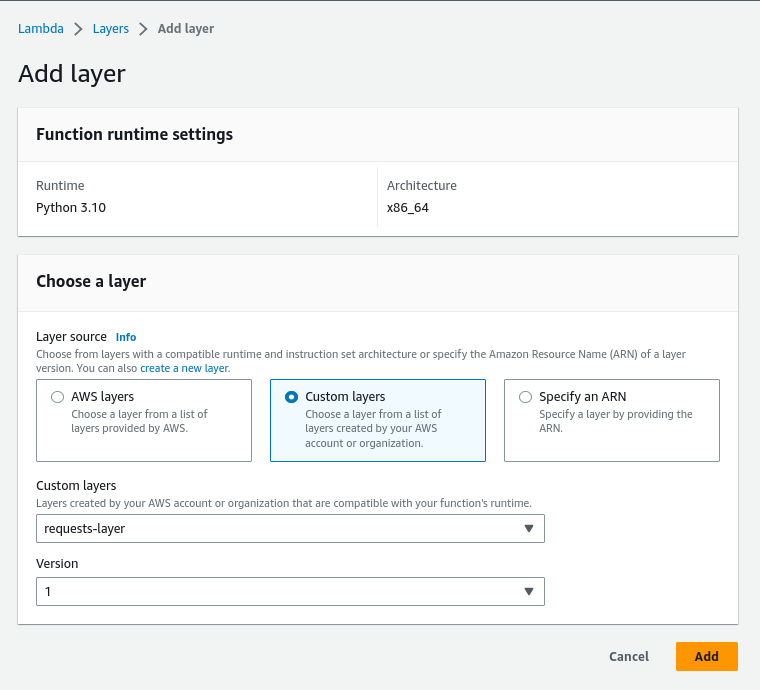Click the Python 3.10 runtime value

(x=71, y=208)
